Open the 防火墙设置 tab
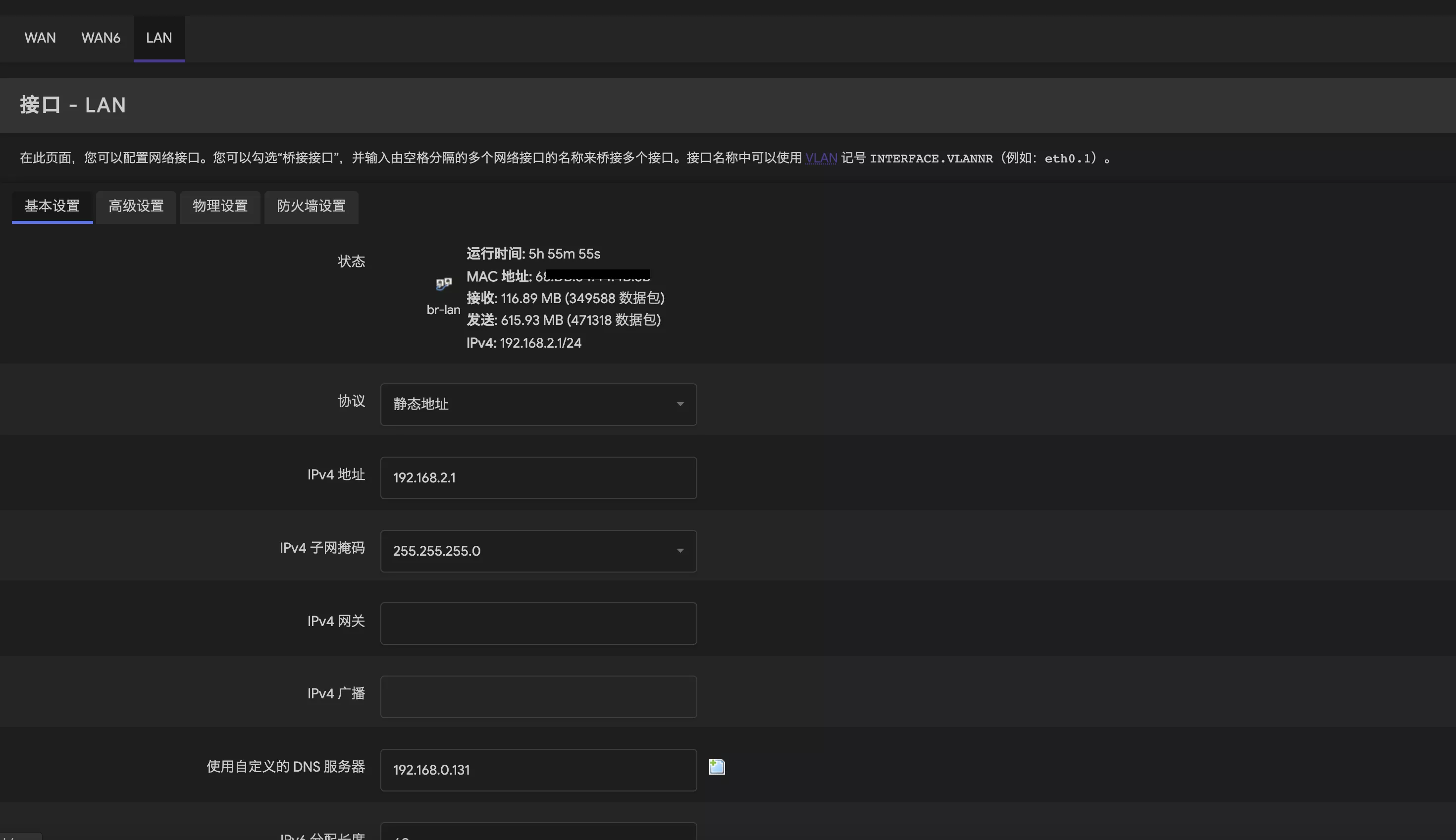 [311, 206]
